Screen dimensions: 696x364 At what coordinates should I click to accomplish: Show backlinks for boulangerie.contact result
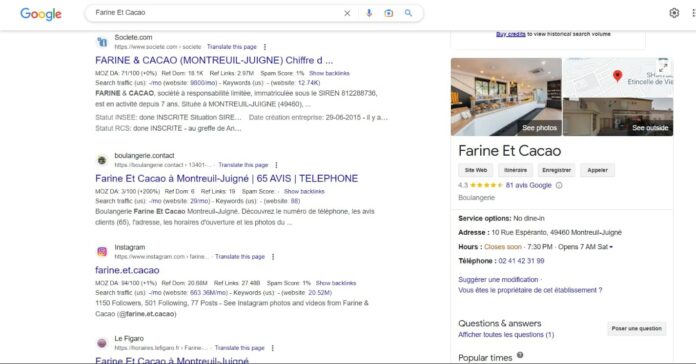[x=304, y=191]
